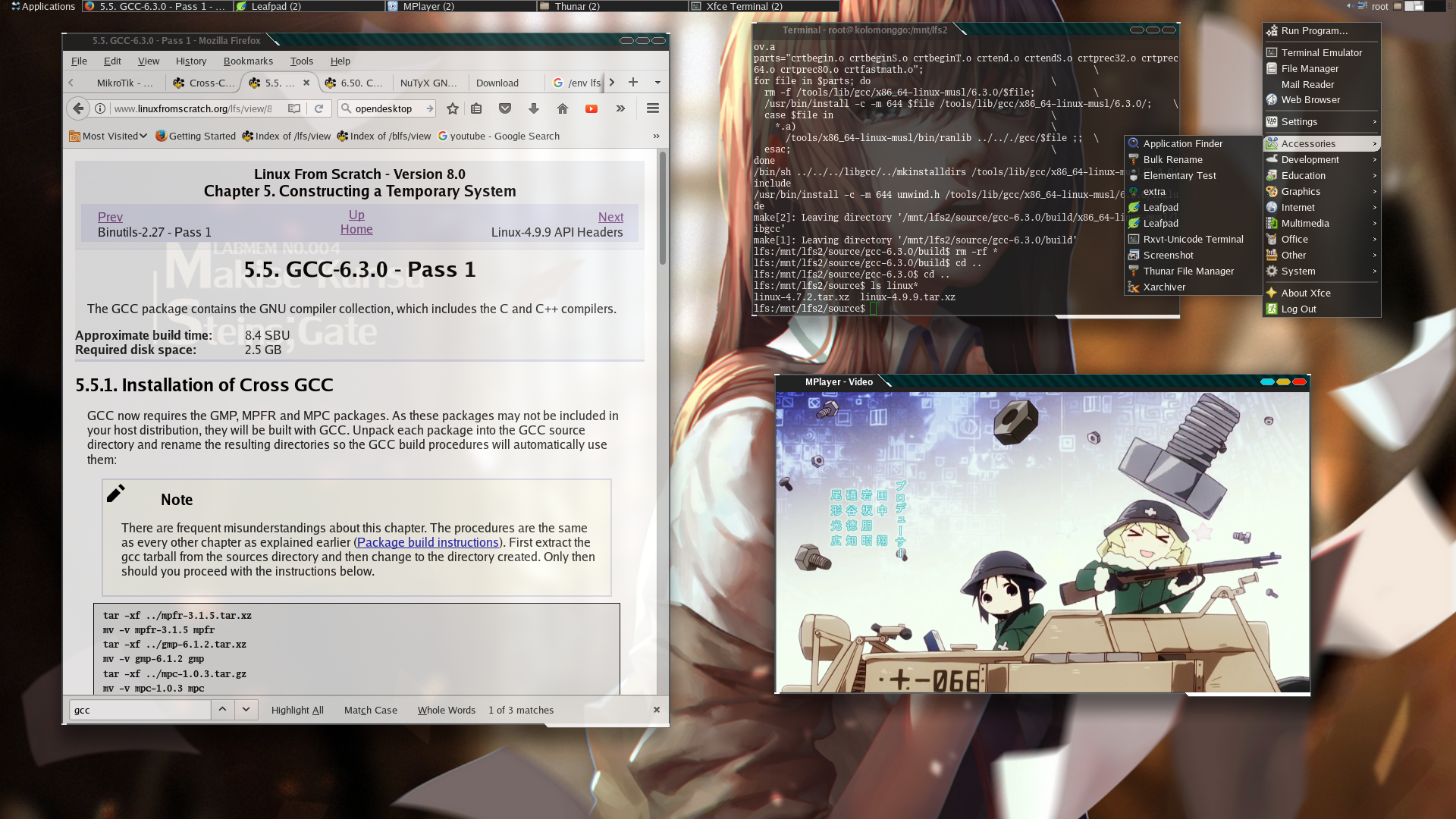Click the gcc find text field

point(140,710)
